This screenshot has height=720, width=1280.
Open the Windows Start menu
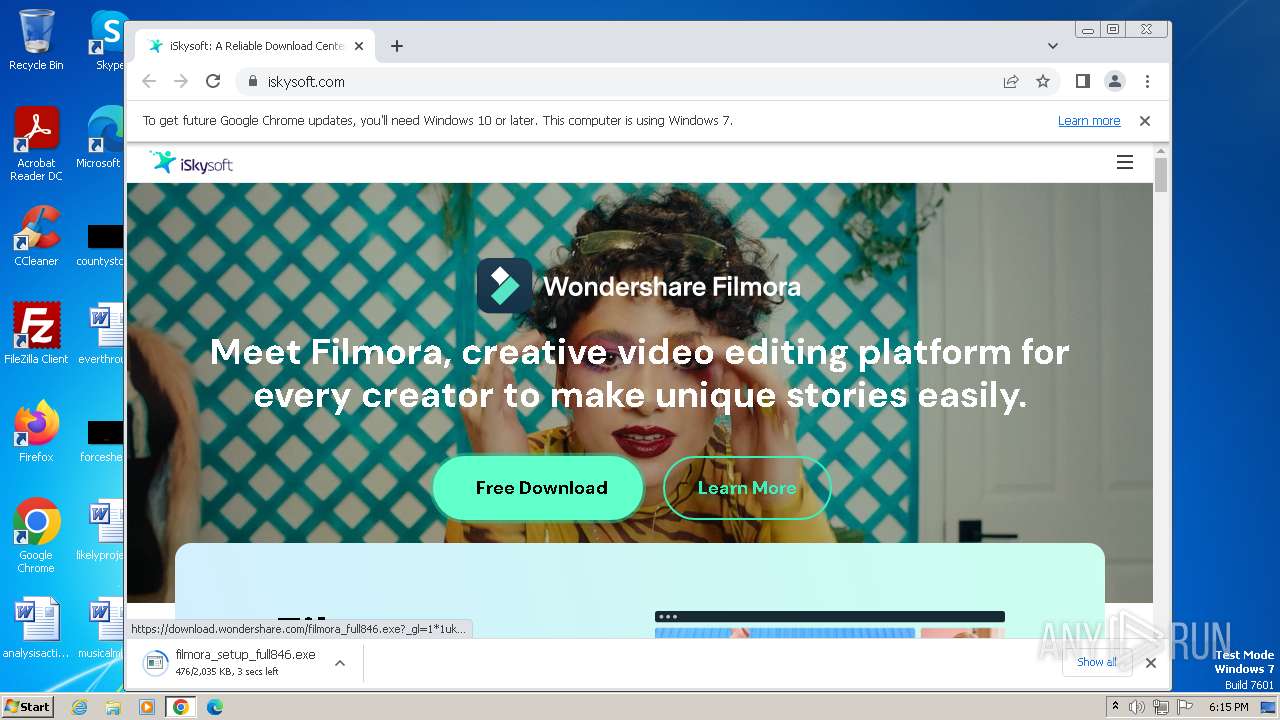(27, 706)
